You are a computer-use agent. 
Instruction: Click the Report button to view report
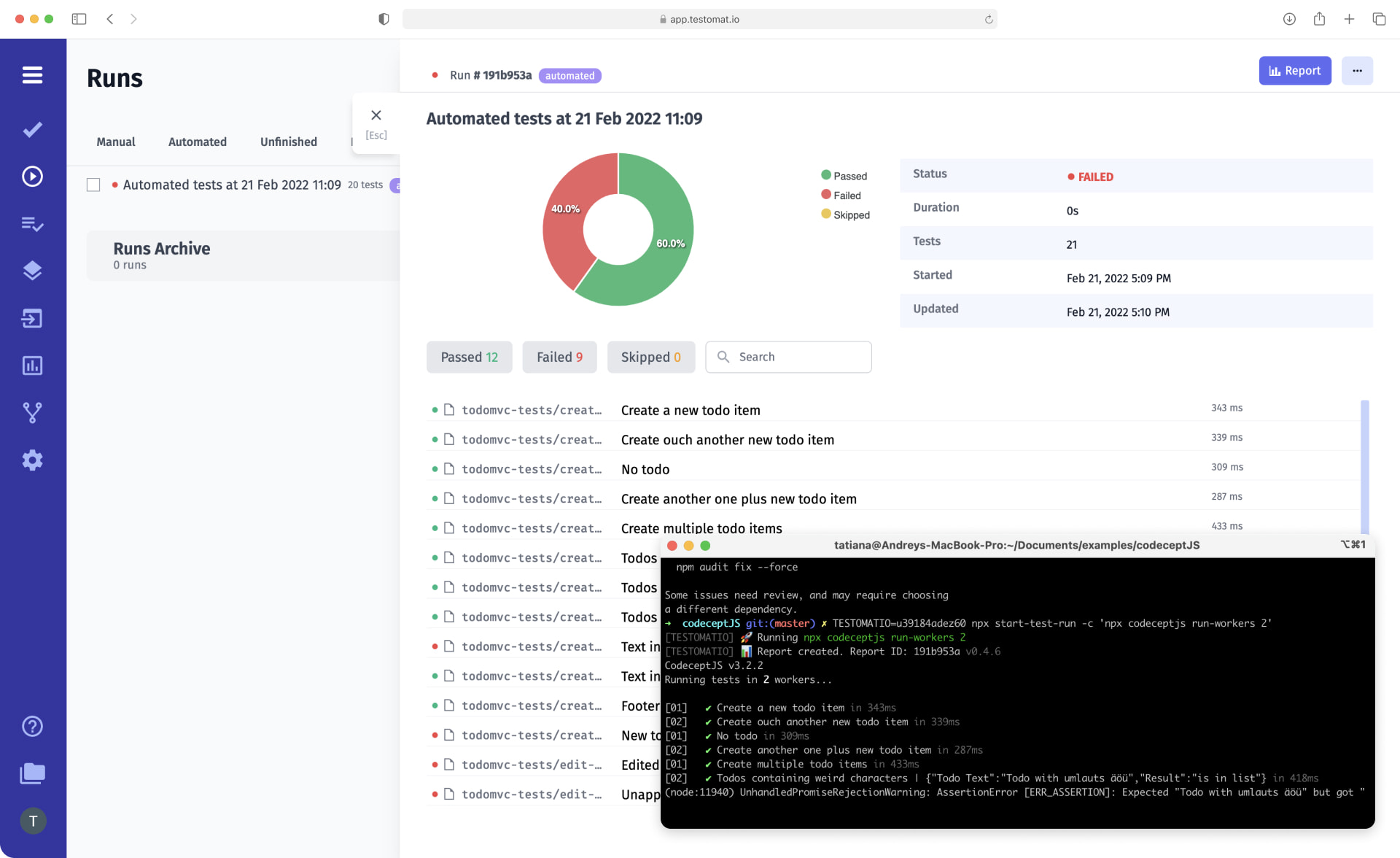pyautogui.click(x=1294, y=70)
